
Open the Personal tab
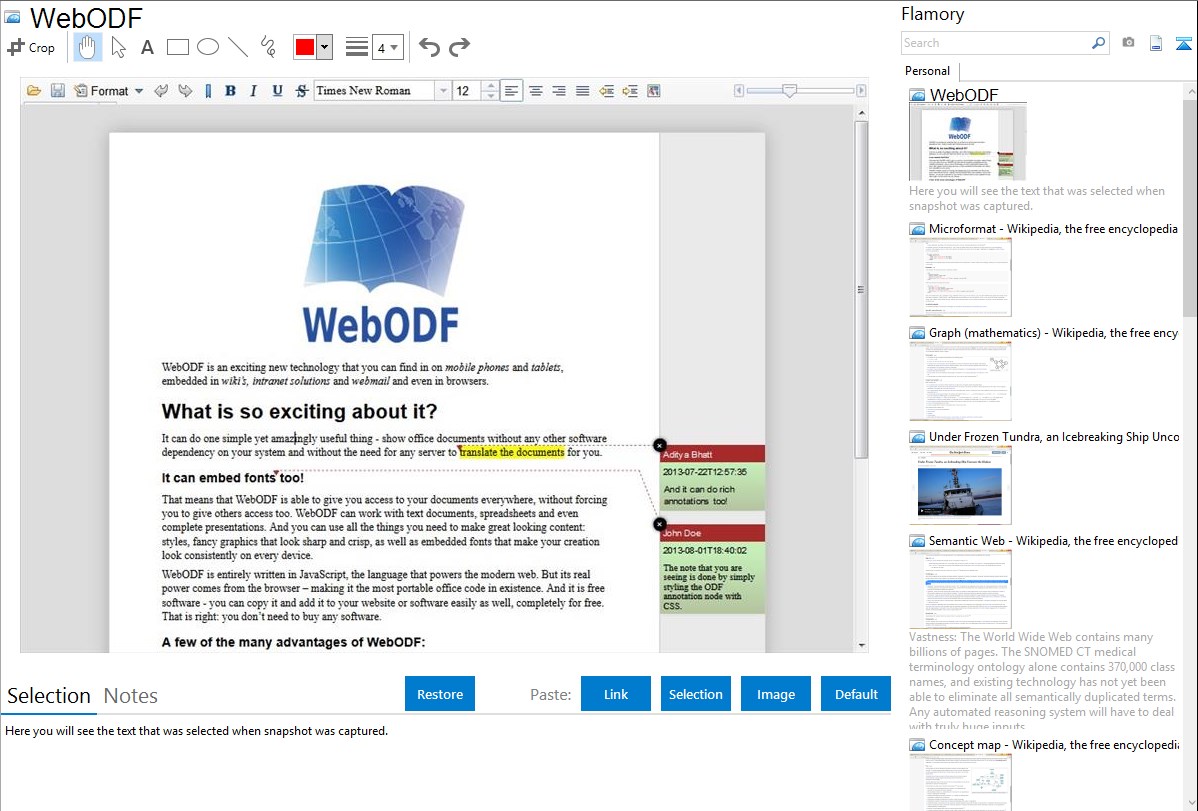(x=928, y=71)
